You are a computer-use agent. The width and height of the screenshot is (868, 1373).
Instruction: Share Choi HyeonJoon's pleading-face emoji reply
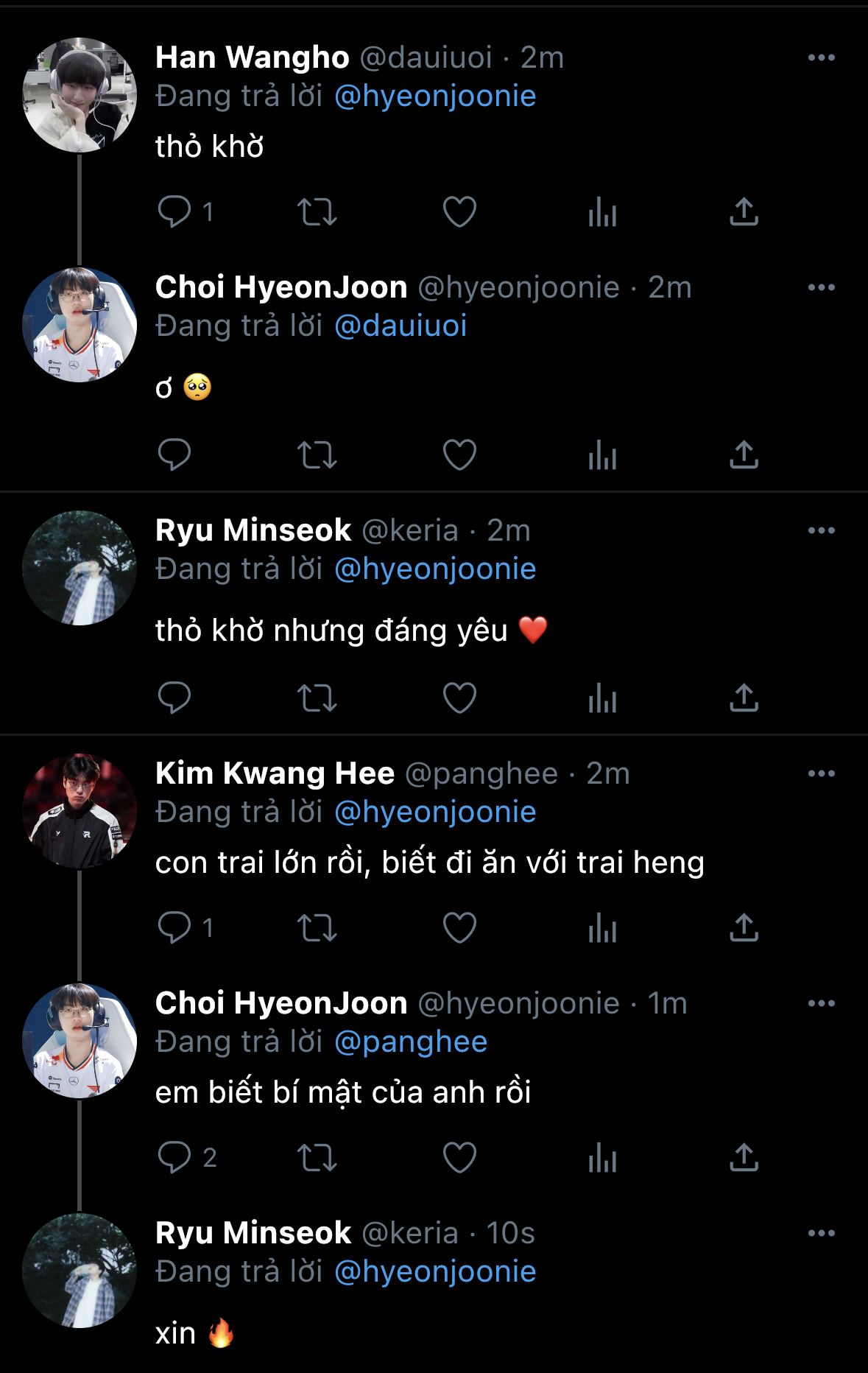(x=744, y=454)
